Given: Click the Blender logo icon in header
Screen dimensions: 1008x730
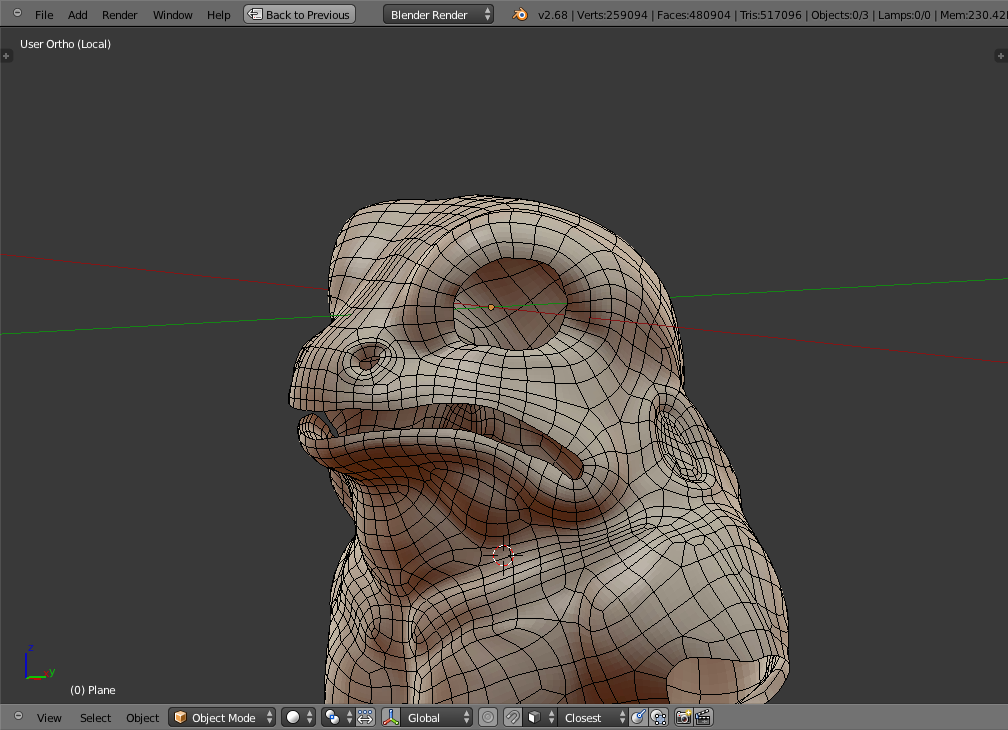Looking at the screenshot, I should (x=520, y=15).
